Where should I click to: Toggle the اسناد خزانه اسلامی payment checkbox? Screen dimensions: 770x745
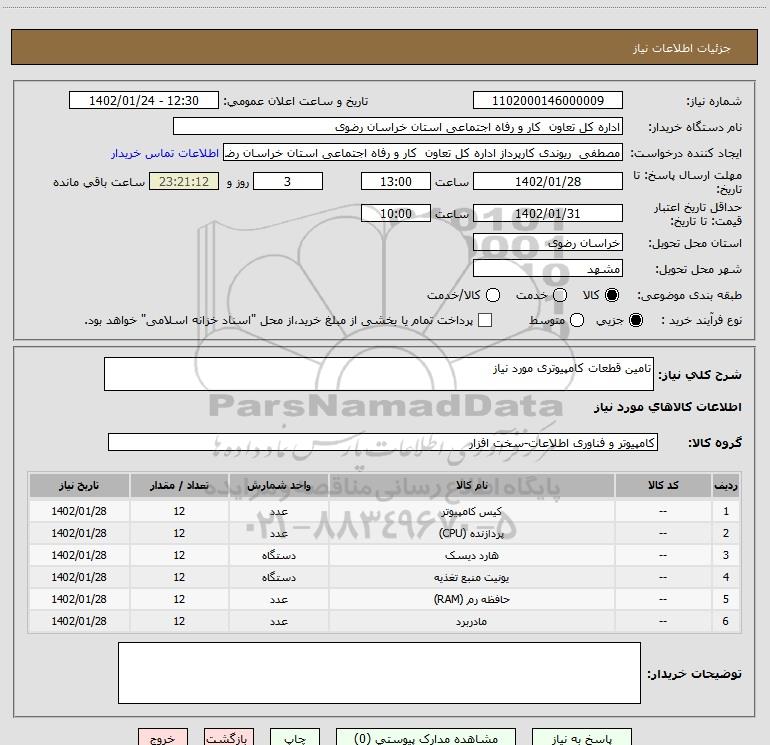tap(485, 320)
